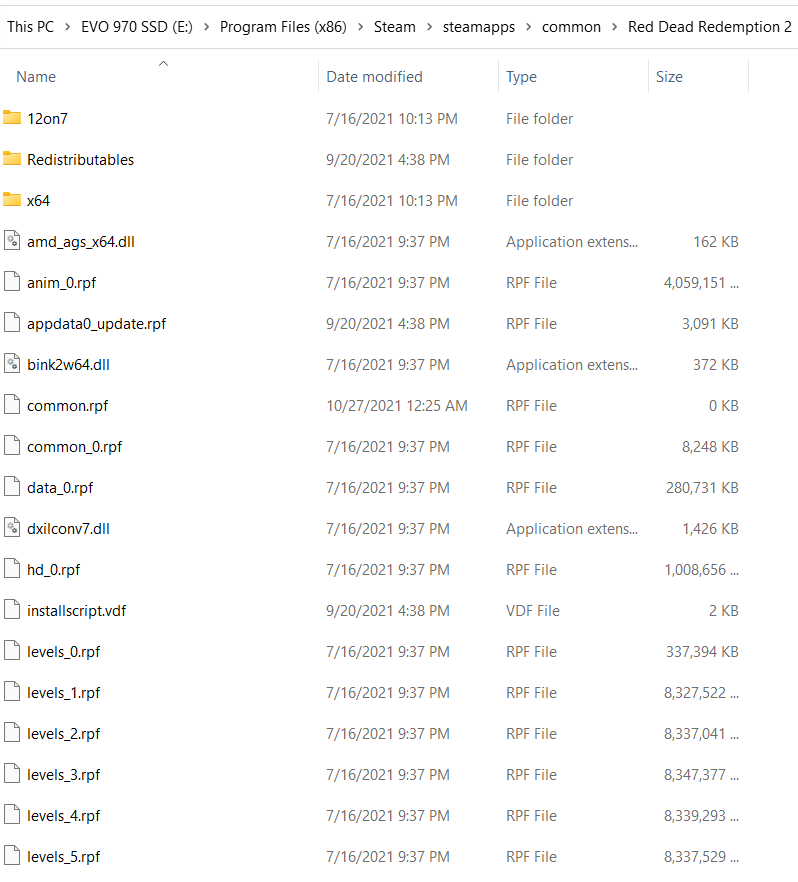Screen dimensions: 798x882
Task: Select file name installscript.vdf
Action: [x=76, y=611]
